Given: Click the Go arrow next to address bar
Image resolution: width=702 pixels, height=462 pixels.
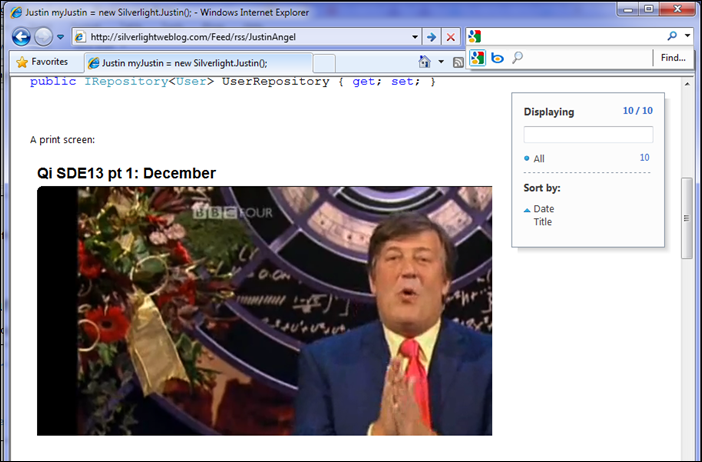Looking at the screenshot, I should pos(431,37).
